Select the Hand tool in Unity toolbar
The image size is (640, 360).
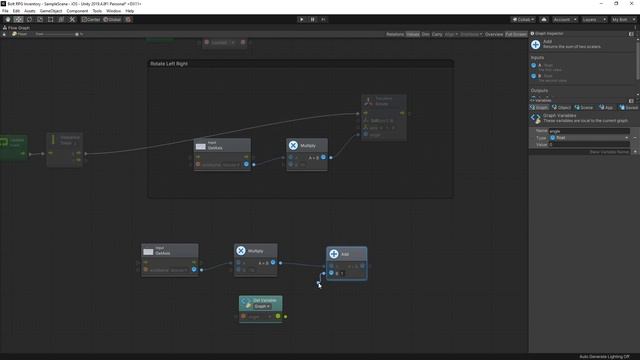click(x=8, y=19)
